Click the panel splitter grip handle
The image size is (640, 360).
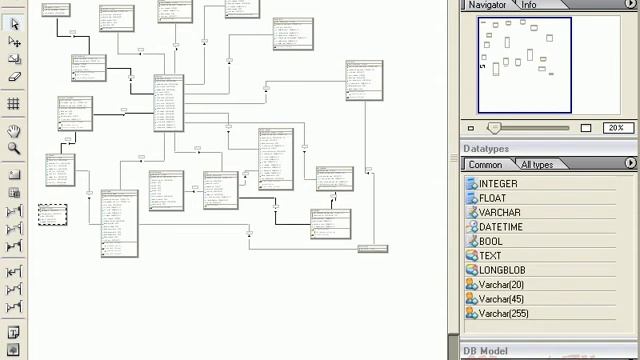click(453, 158)
